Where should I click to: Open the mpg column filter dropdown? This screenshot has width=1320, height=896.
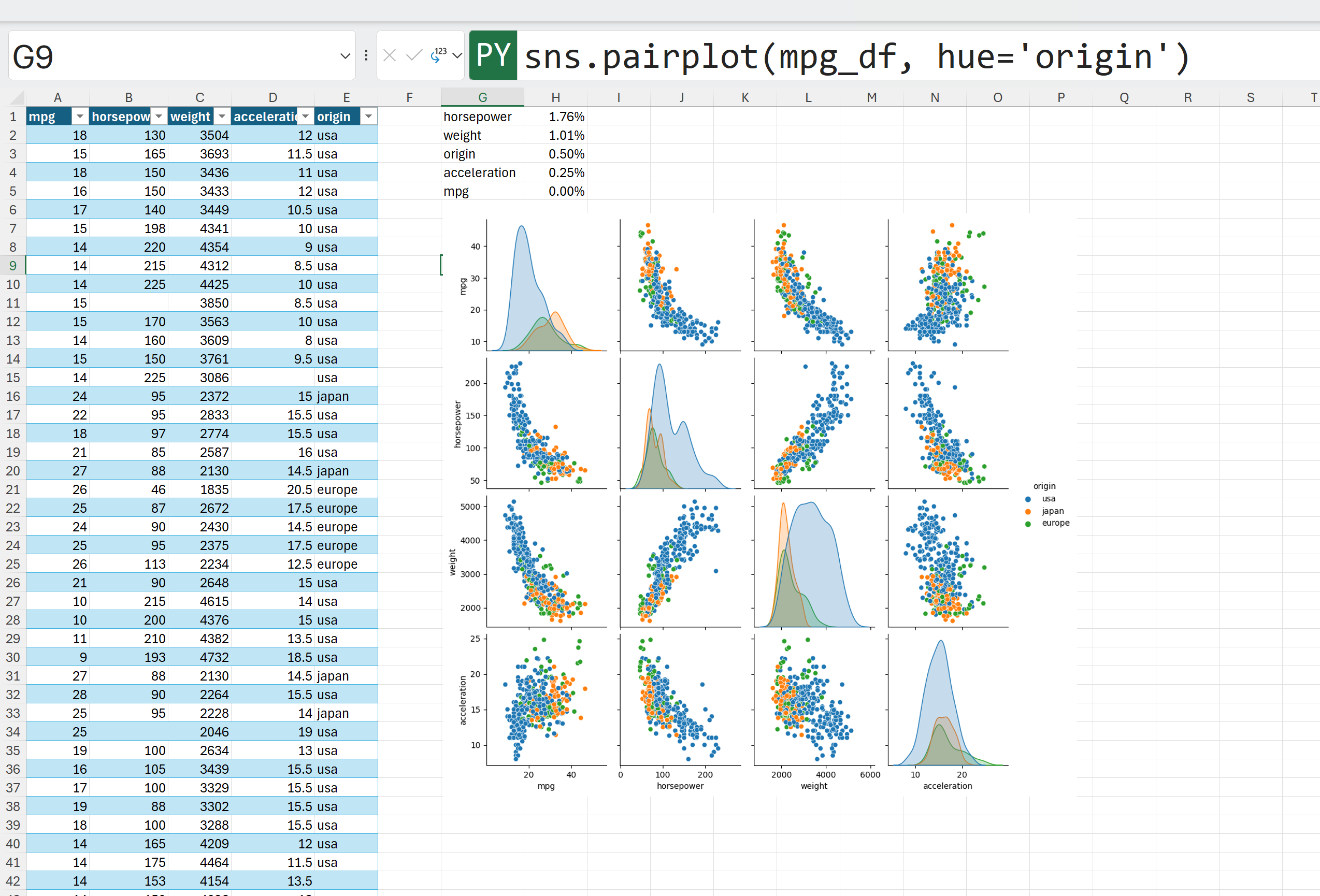coord(79,117)
